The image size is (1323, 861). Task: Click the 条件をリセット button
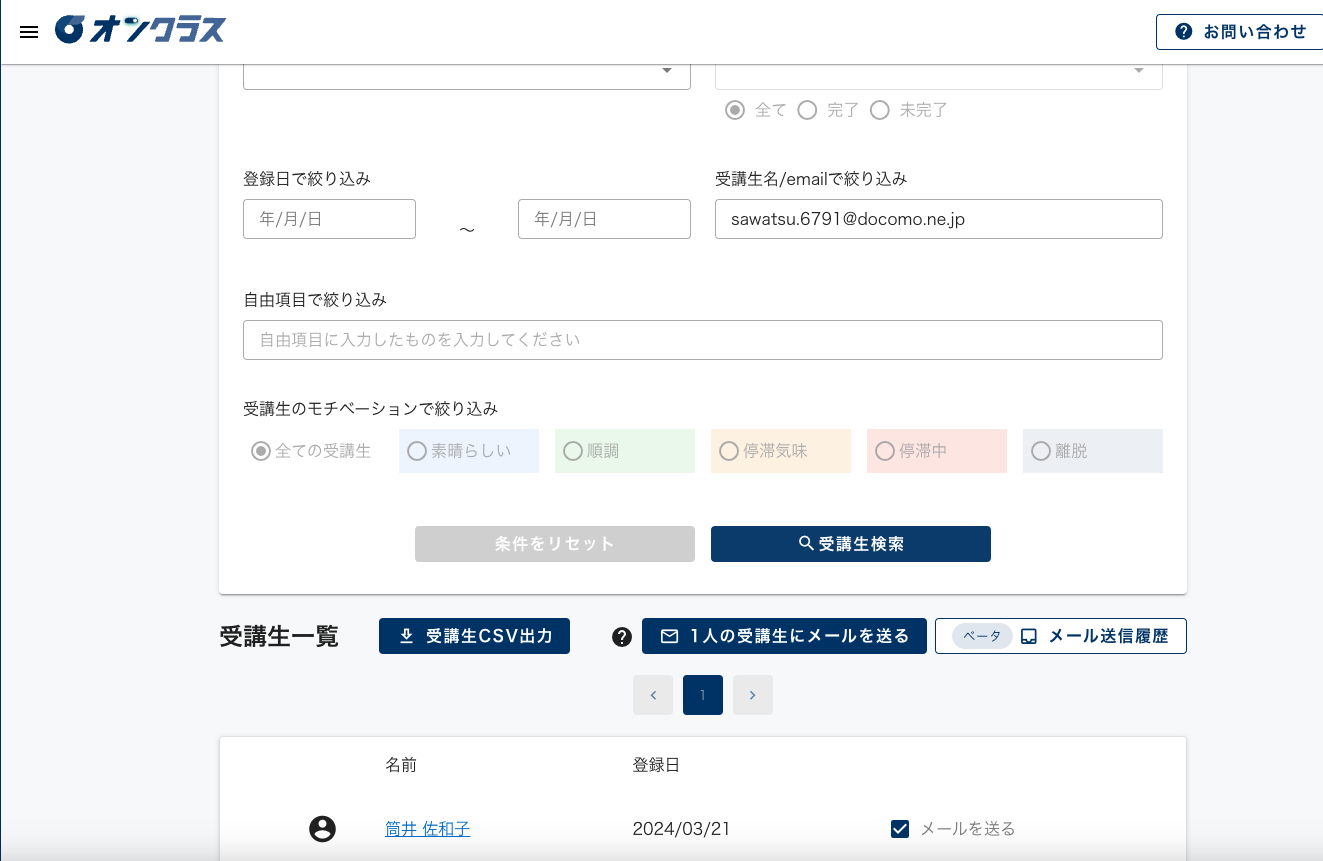point(554,543)
